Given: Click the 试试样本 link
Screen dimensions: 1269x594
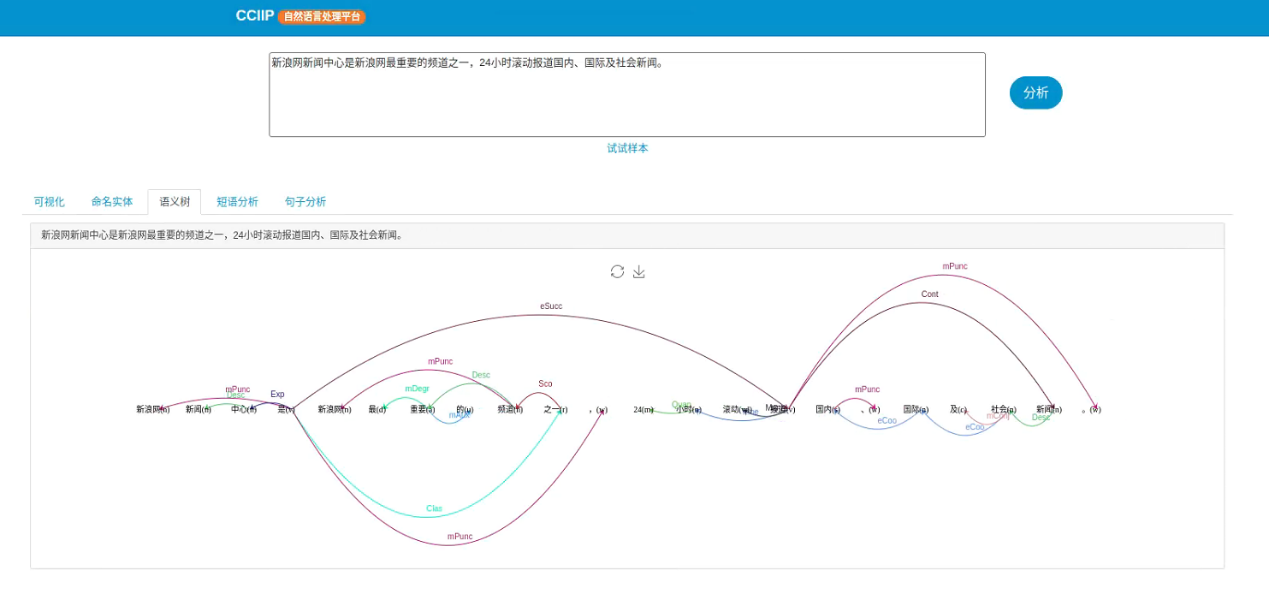Looking at the screenshot, I should (x=627, y=148).
